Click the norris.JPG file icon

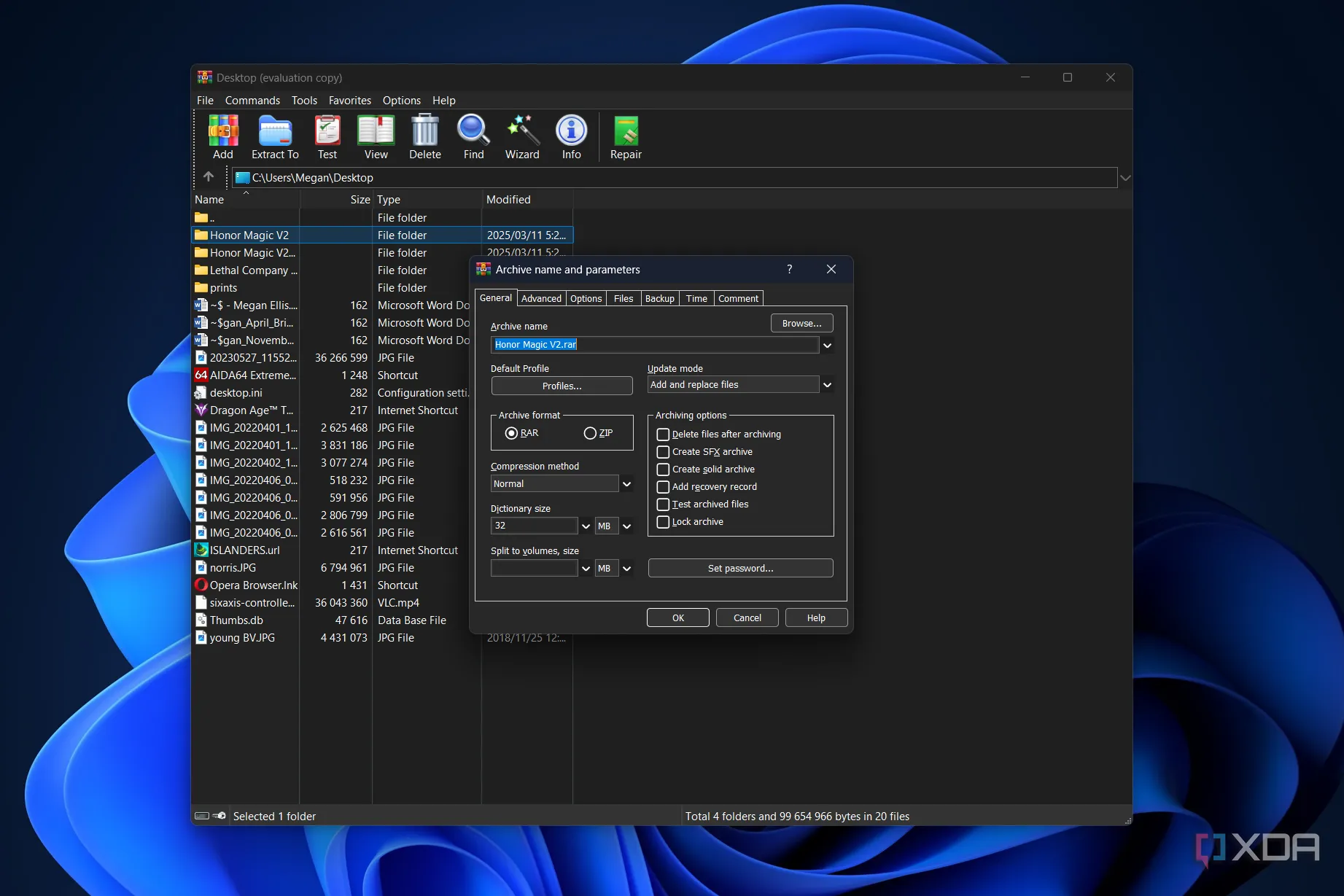201,567
